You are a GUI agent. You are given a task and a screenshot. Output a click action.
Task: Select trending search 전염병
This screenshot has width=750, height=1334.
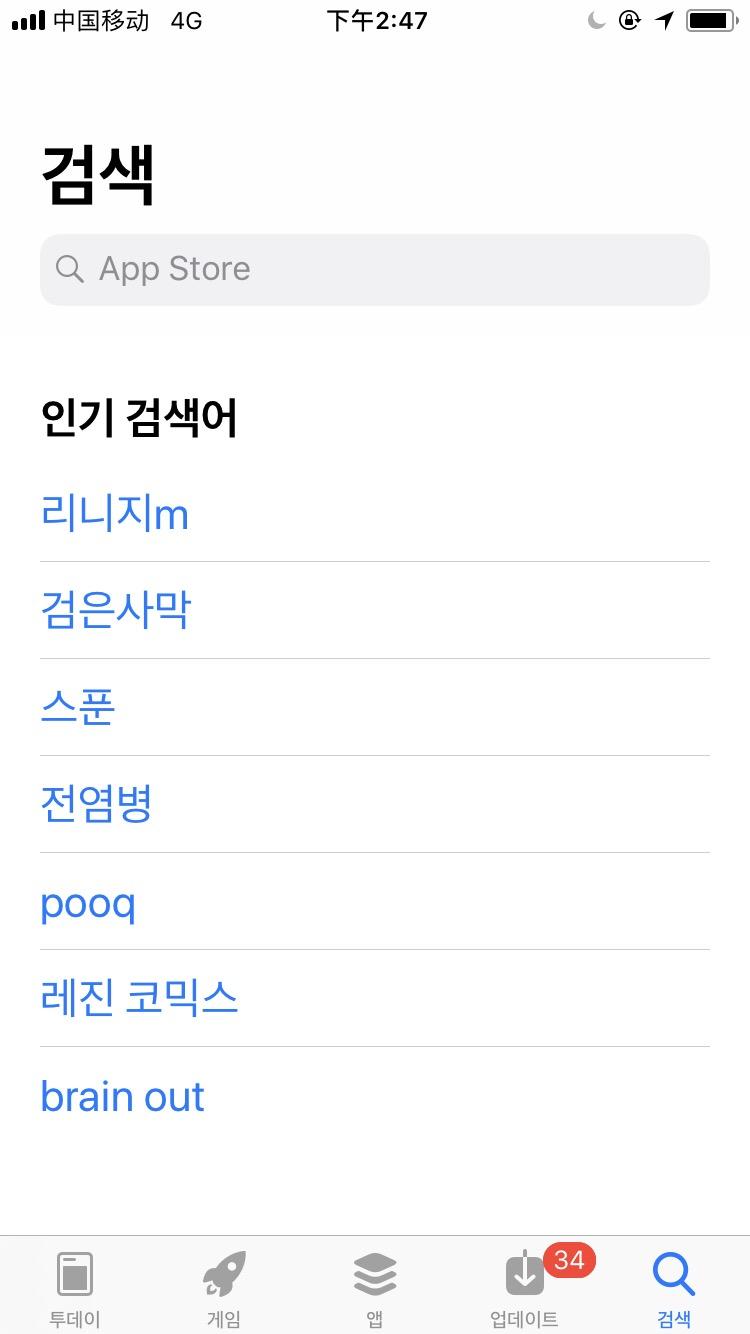click(x=96, y=804)
